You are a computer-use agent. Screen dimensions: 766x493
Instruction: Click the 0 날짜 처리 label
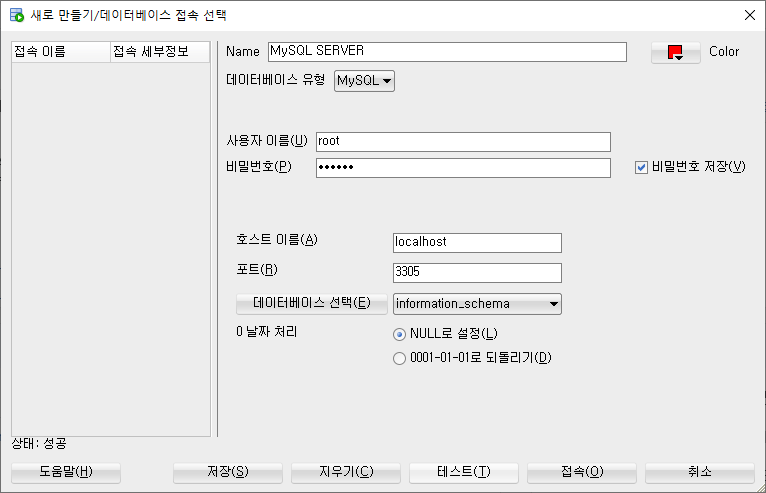point(267,332)
